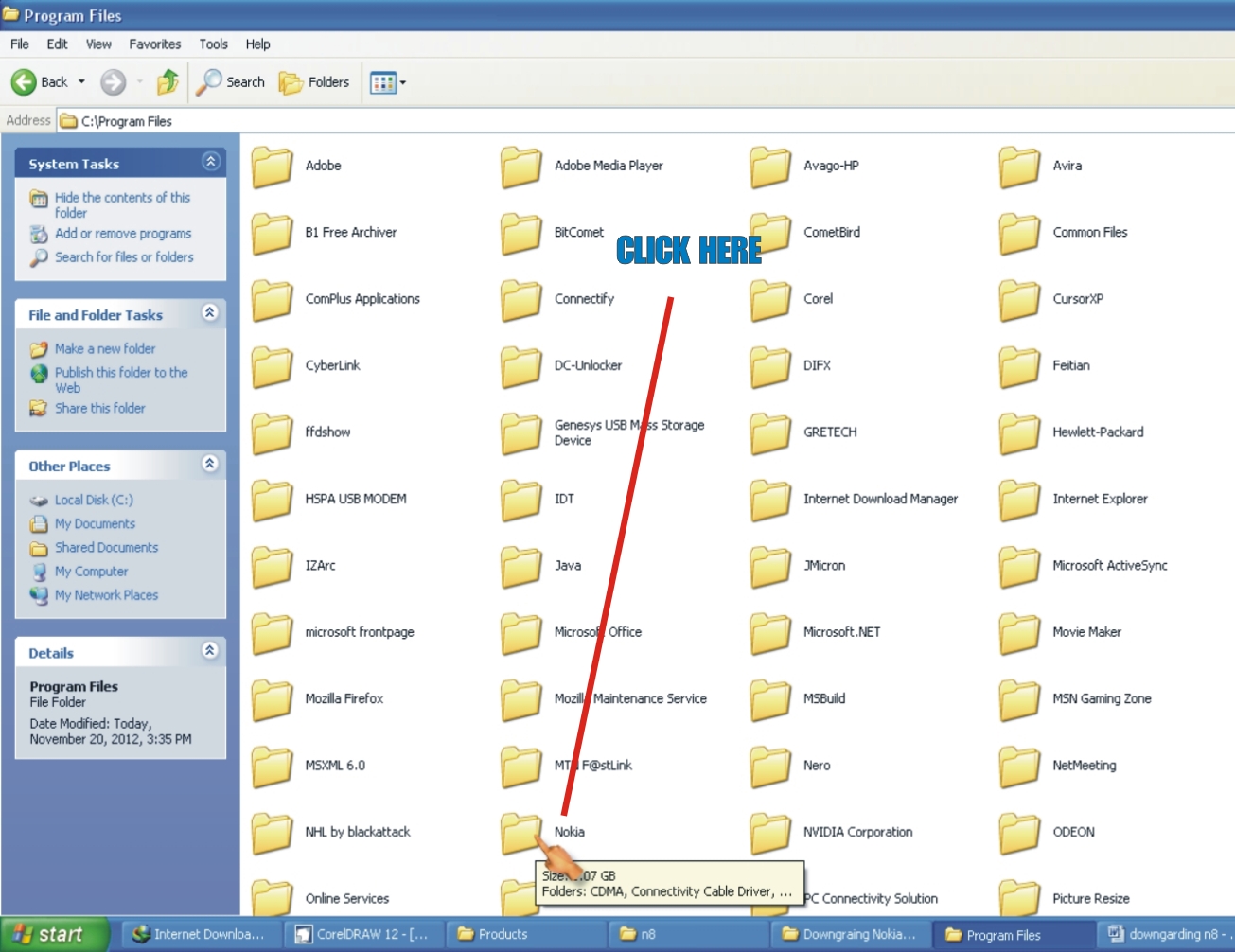Select the Adobe folder icon

point(273,167)
